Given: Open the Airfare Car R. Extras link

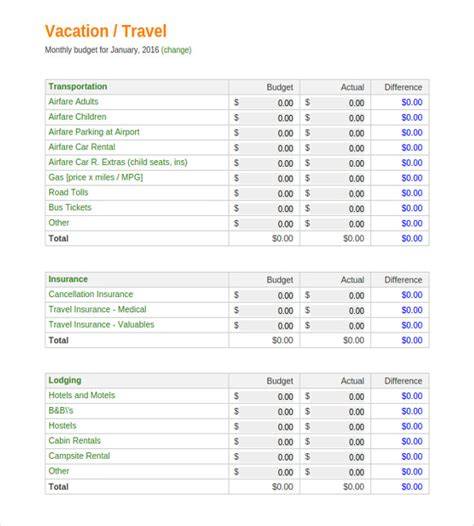Looking at the screenshot, I should point(118,162).
